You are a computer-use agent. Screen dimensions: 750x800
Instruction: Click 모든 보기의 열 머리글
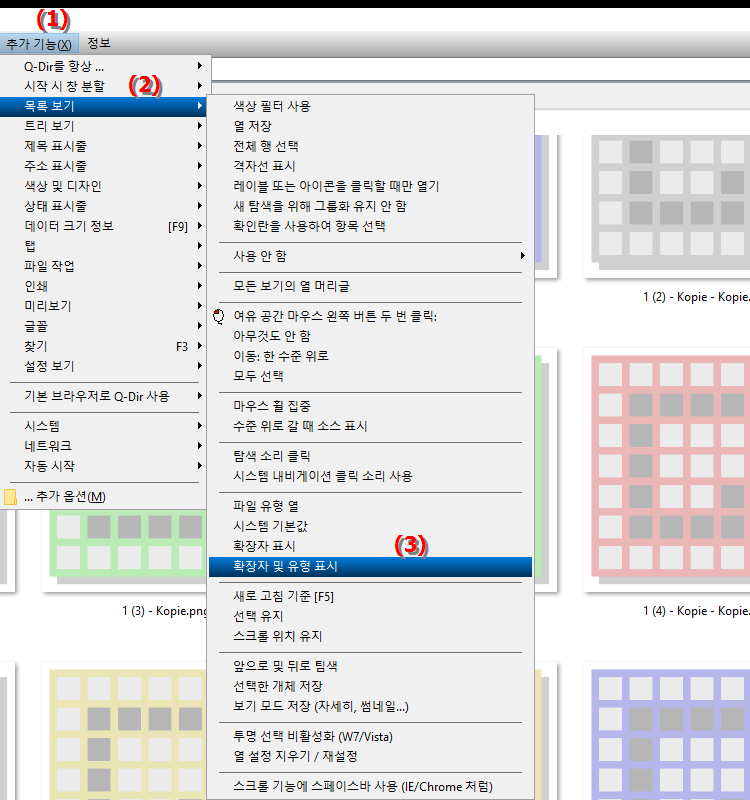click(x=370, y=286)
